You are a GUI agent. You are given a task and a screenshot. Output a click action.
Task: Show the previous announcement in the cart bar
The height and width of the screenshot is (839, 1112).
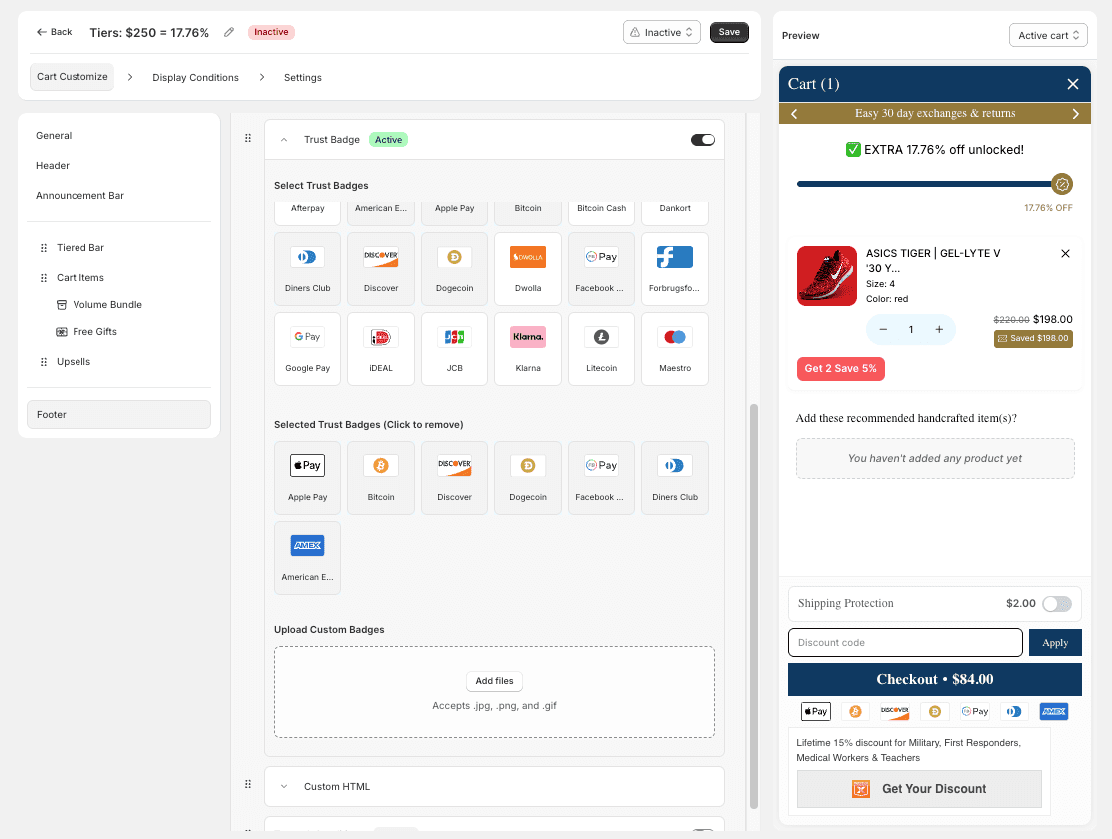click(794, 113)
